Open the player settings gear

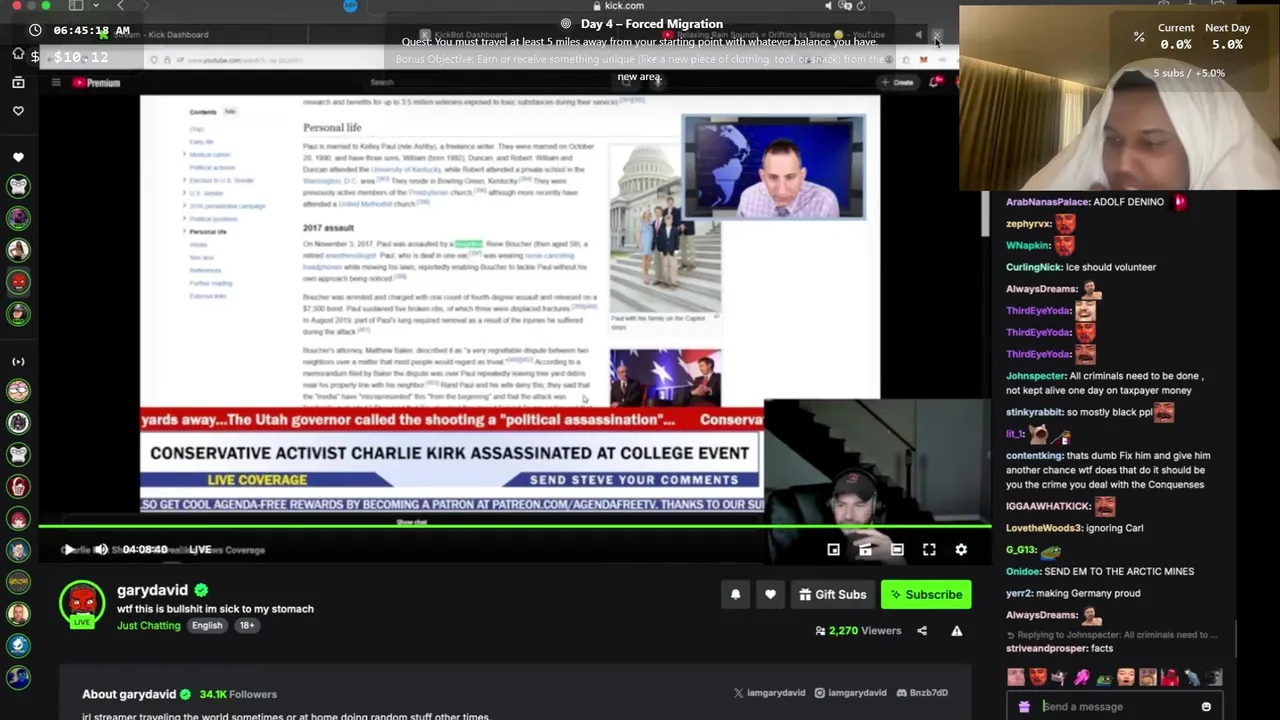961,549
